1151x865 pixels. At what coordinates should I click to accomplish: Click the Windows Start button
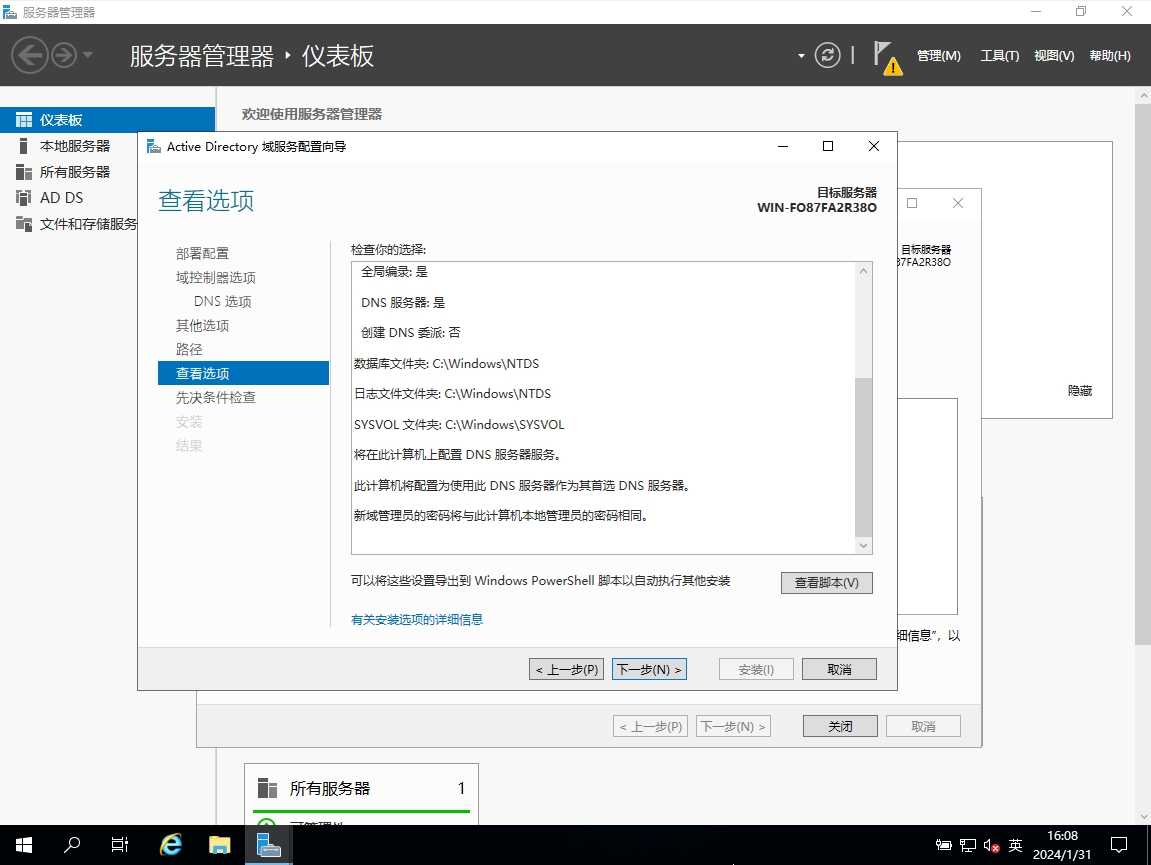tap(23, 845)
